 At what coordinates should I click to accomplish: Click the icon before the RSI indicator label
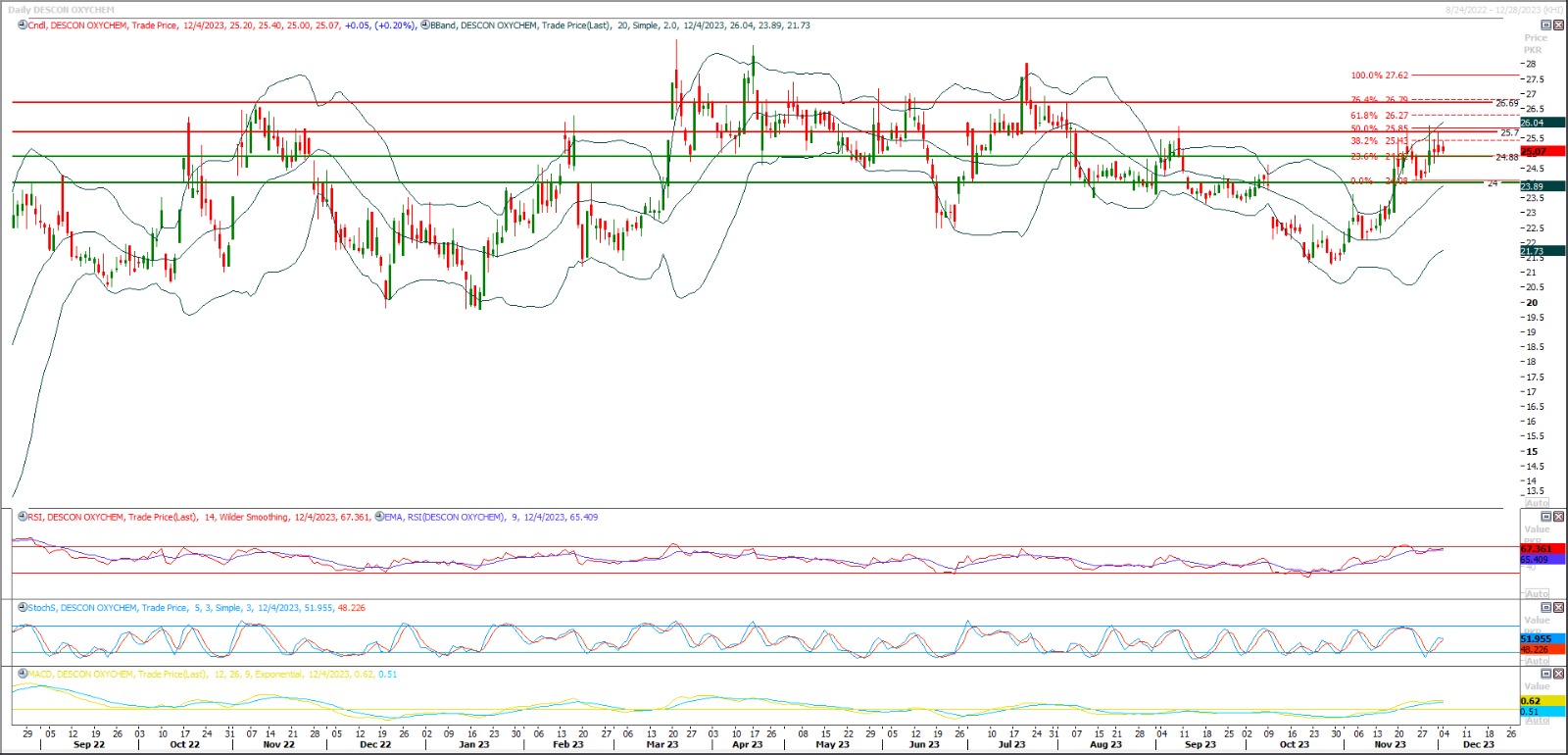tap(23, 517)
